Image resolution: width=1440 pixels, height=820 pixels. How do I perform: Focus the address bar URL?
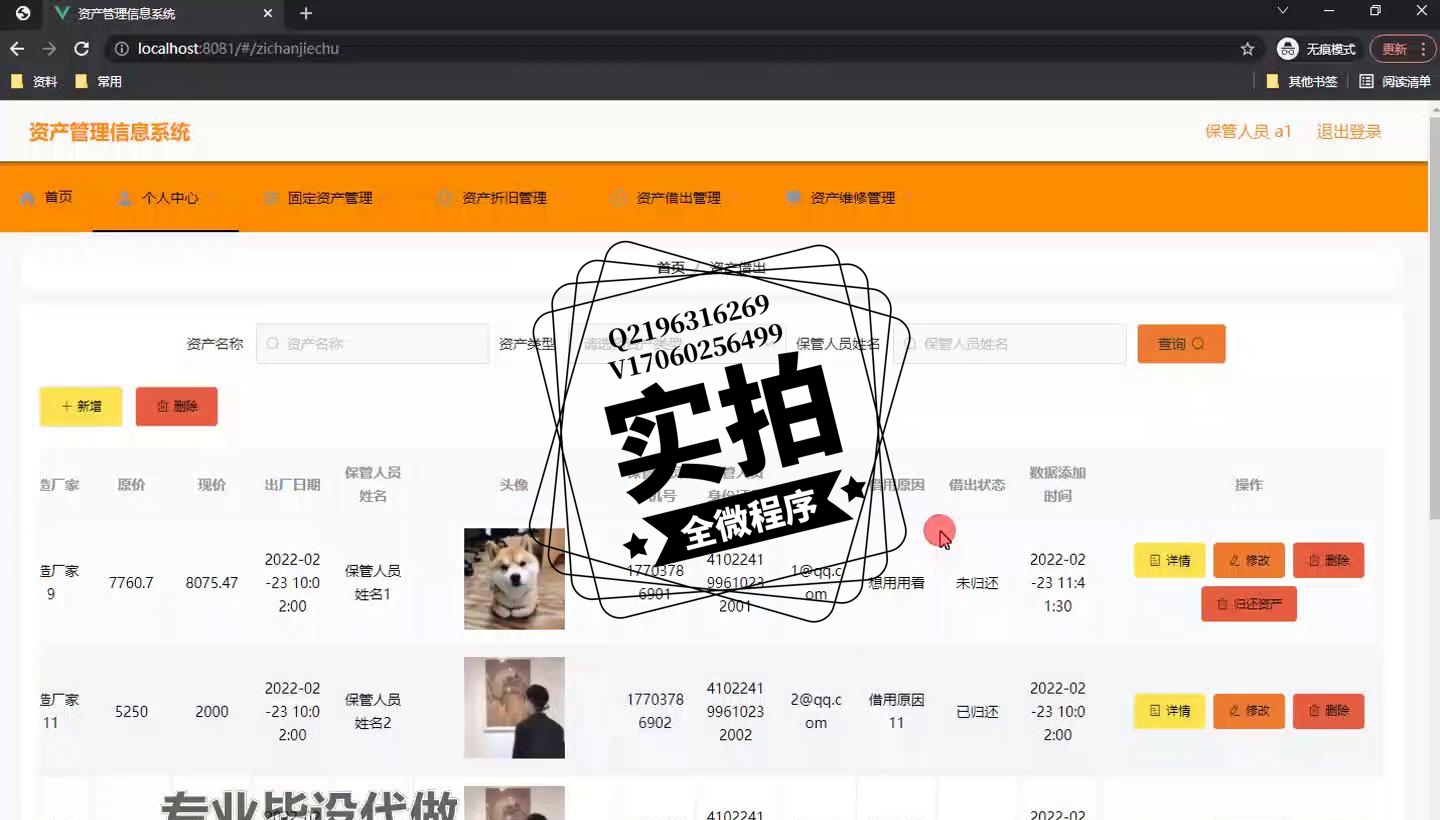coord(238,48)
